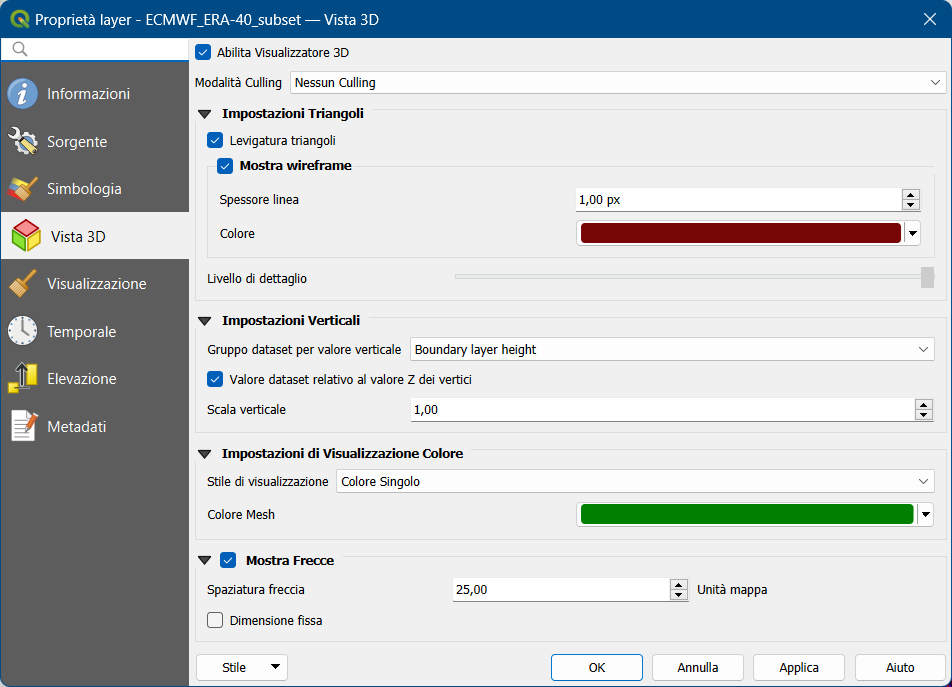This screenshot has width=952, height=687.
Task: Collapse Impostazioni di Visualizzazione Colore section
Action: point(205,454)
